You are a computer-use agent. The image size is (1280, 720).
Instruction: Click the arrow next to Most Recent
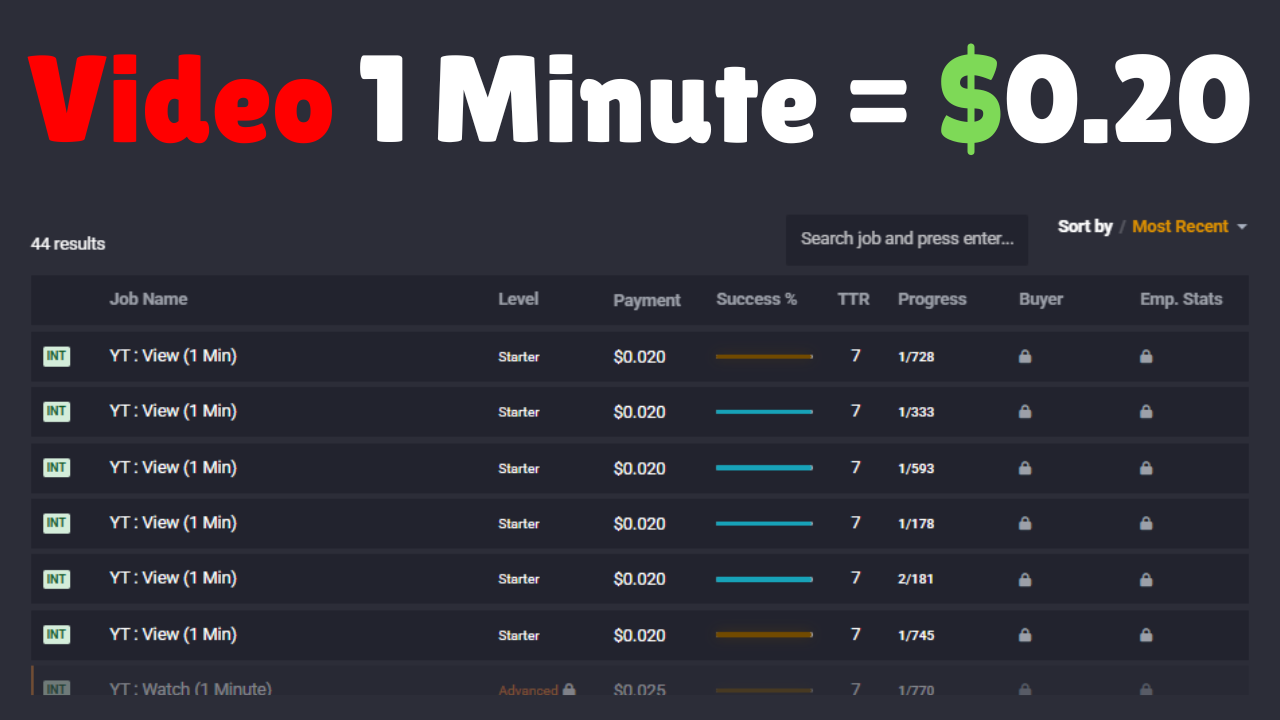click(x=1242, y=227)
